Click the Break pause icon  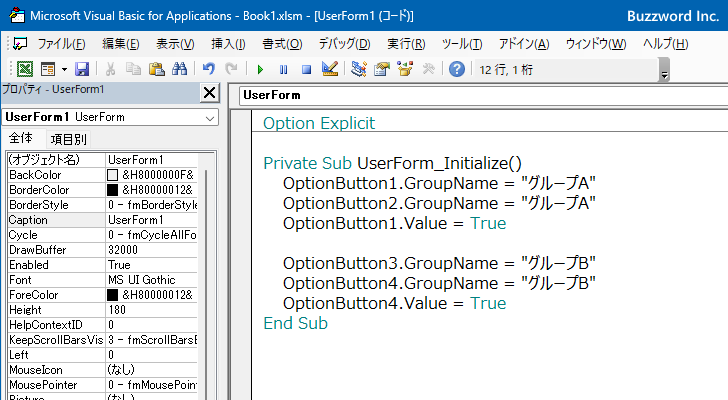(283, 70)
